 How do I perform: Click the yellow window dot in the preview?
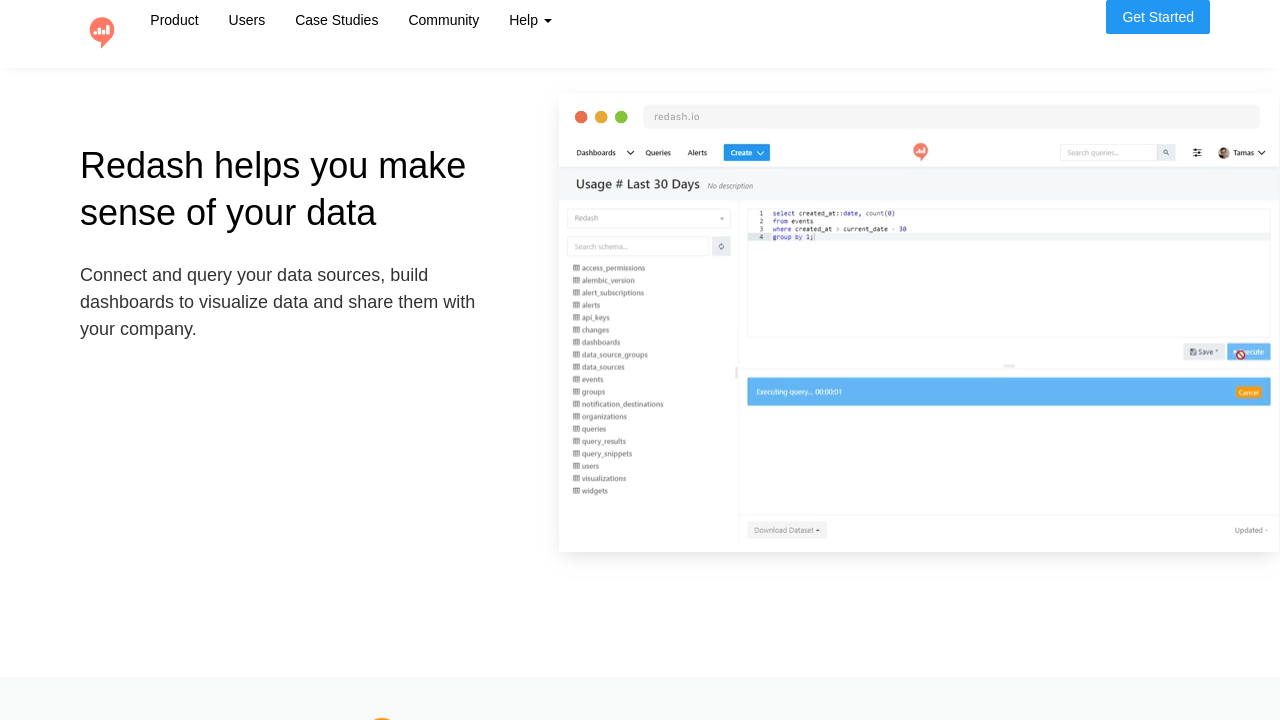[601, 117]
